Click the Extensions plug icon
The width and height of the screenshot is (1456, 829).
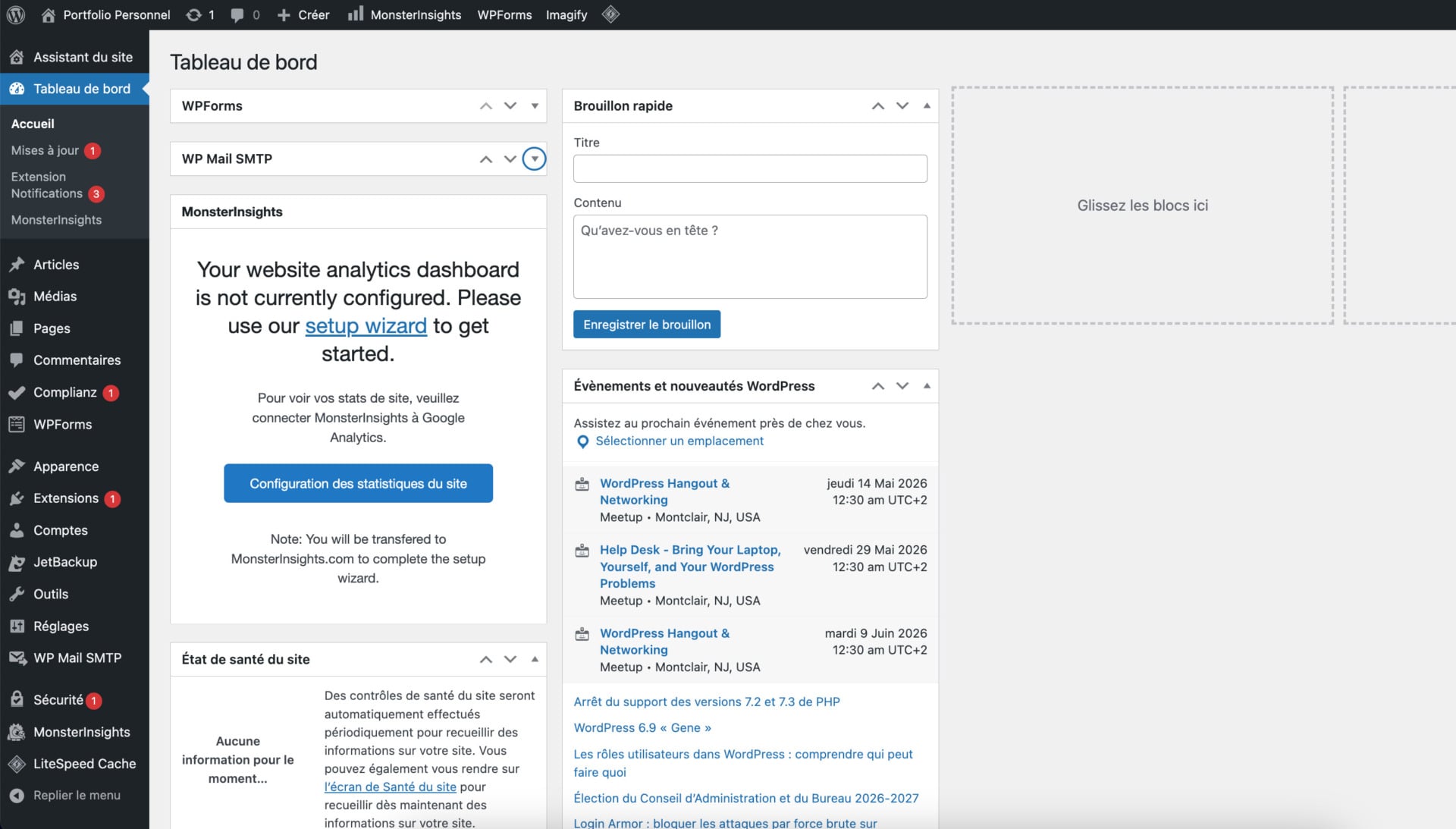[x=17, y=498]
